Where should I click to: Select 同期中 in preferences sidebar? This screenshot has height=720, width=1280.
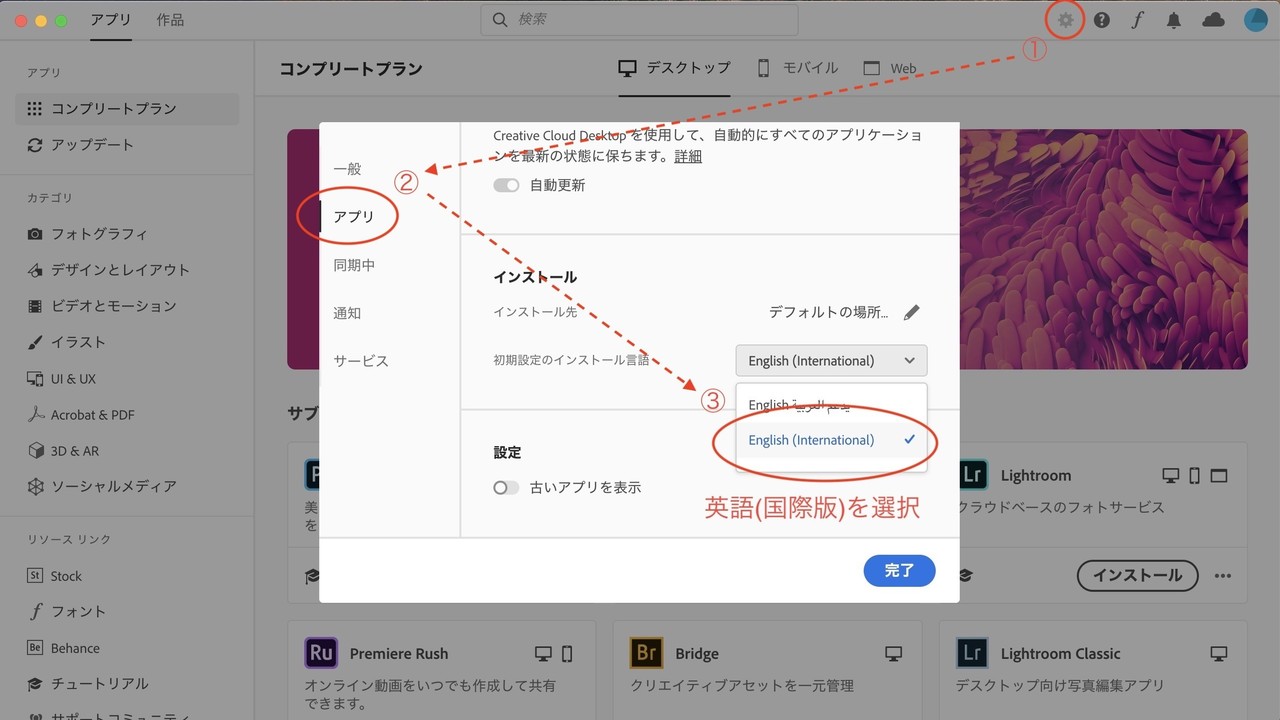click(x=354, y=265)
